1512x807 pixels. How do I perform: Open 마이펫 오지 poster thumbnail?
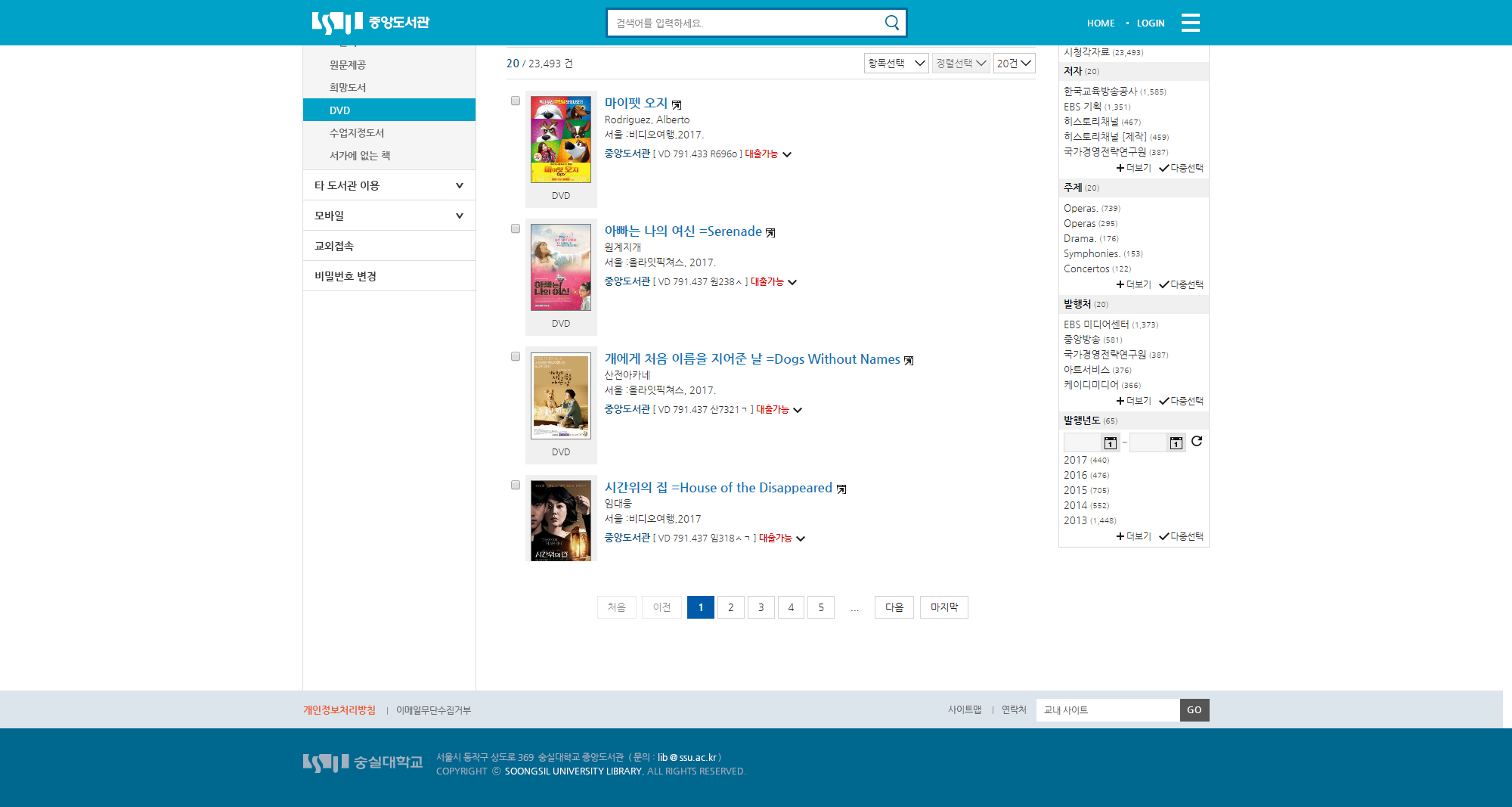pos(561,139)
